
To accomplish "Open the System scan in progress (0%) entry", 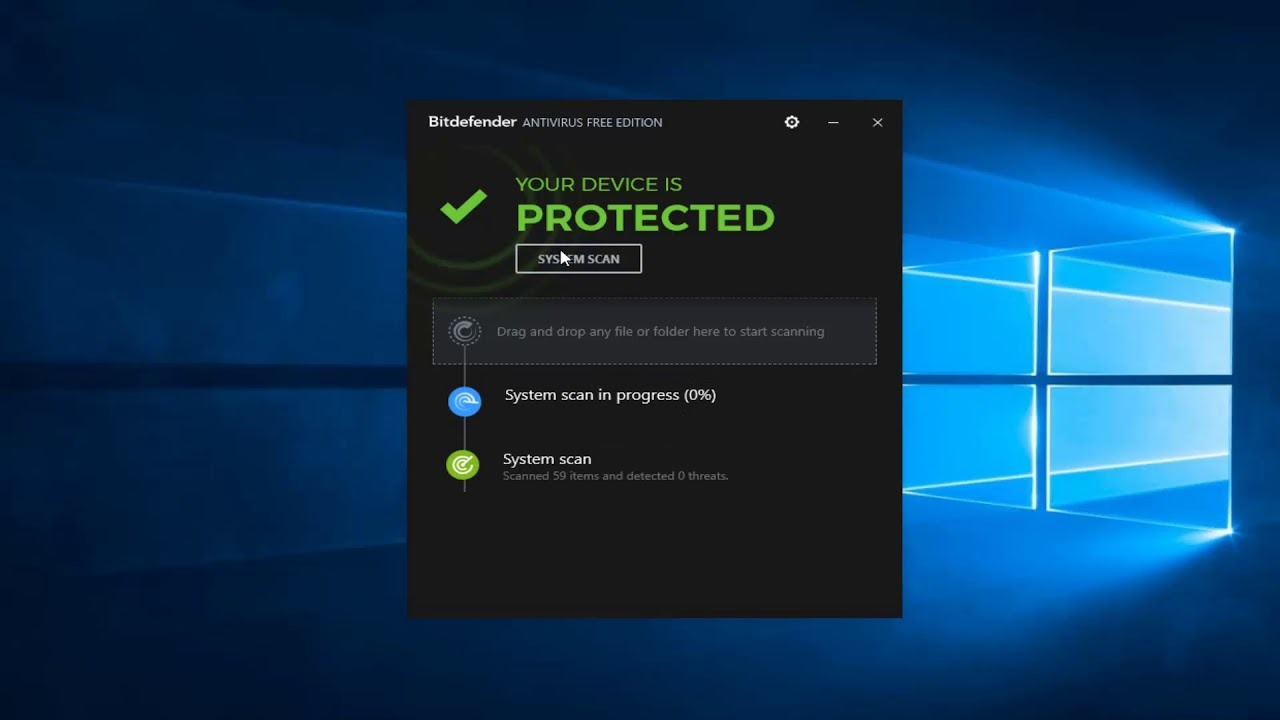I will tap(610, 395).
